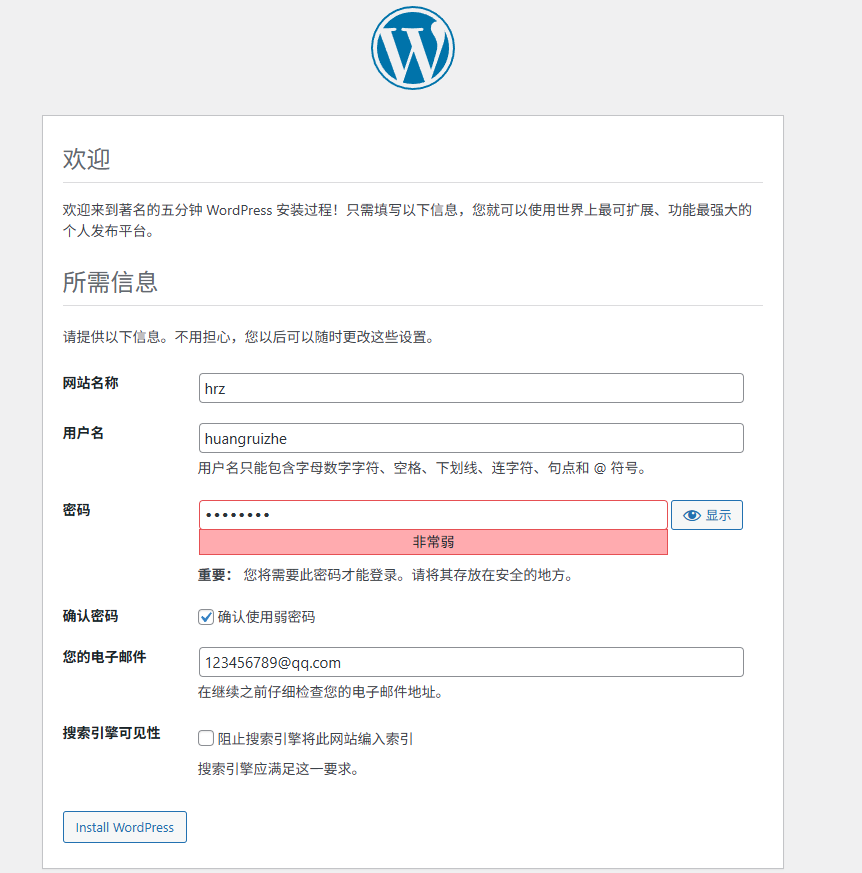This screenshot has width=862, height=873.
Task: Click the email field with 123456789@qq.com
Action: [471, 662]
